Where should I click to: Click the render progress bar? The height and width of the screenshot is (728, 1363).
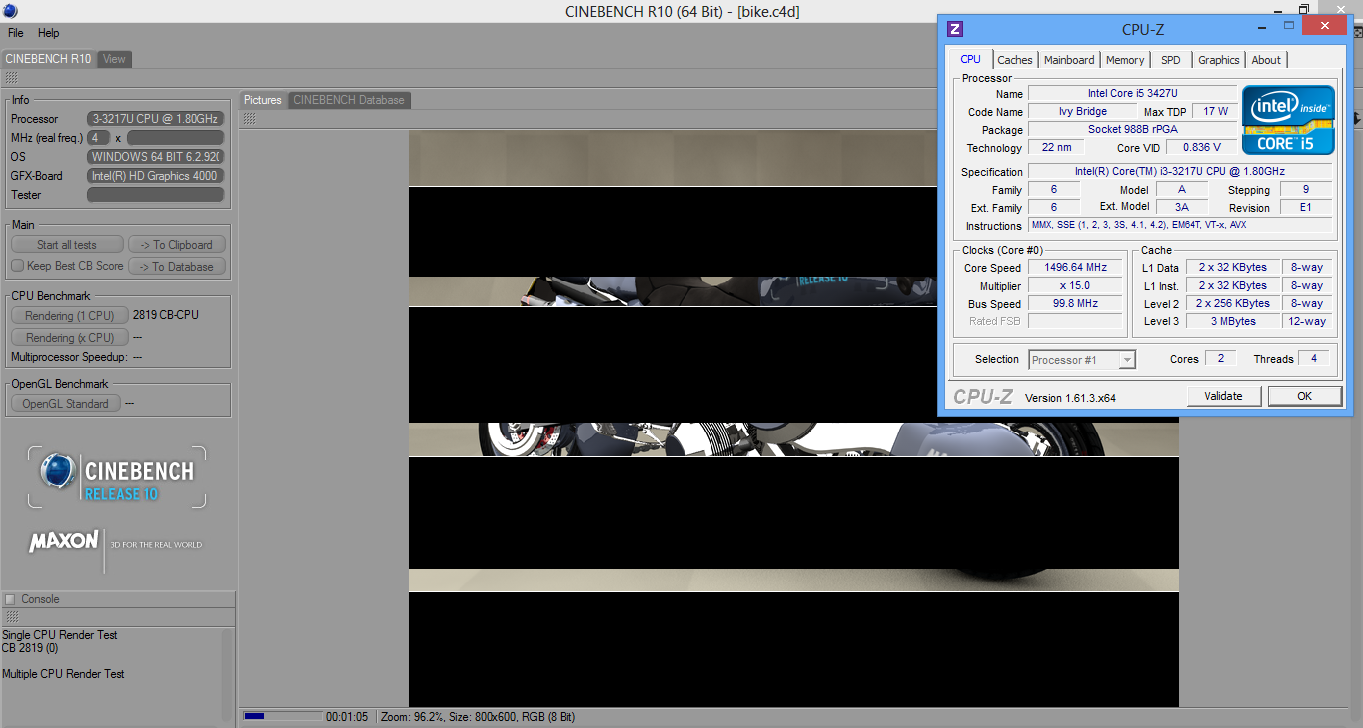283,716
